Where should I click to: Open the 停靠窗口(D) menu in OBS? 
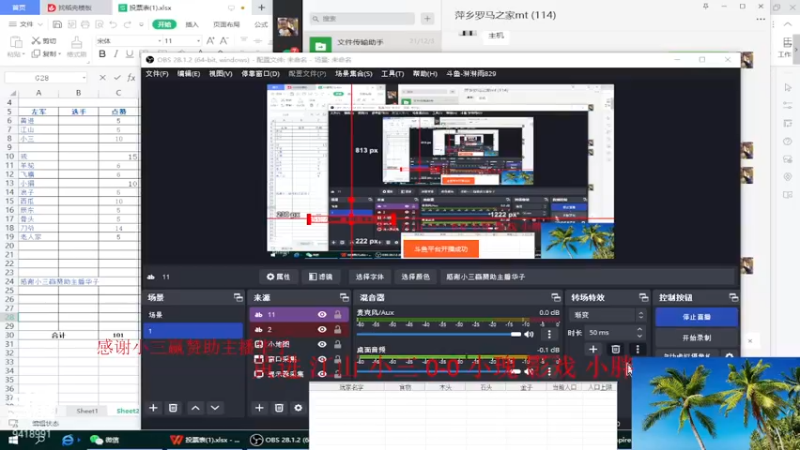[x=260, y=74]
